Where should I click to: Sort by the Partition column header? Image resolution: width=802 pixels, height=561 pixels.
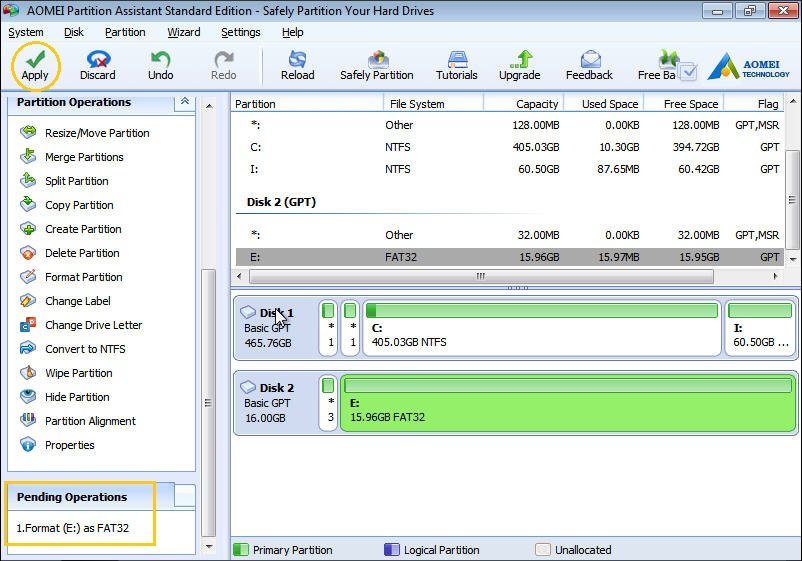[x=307, y=104]
